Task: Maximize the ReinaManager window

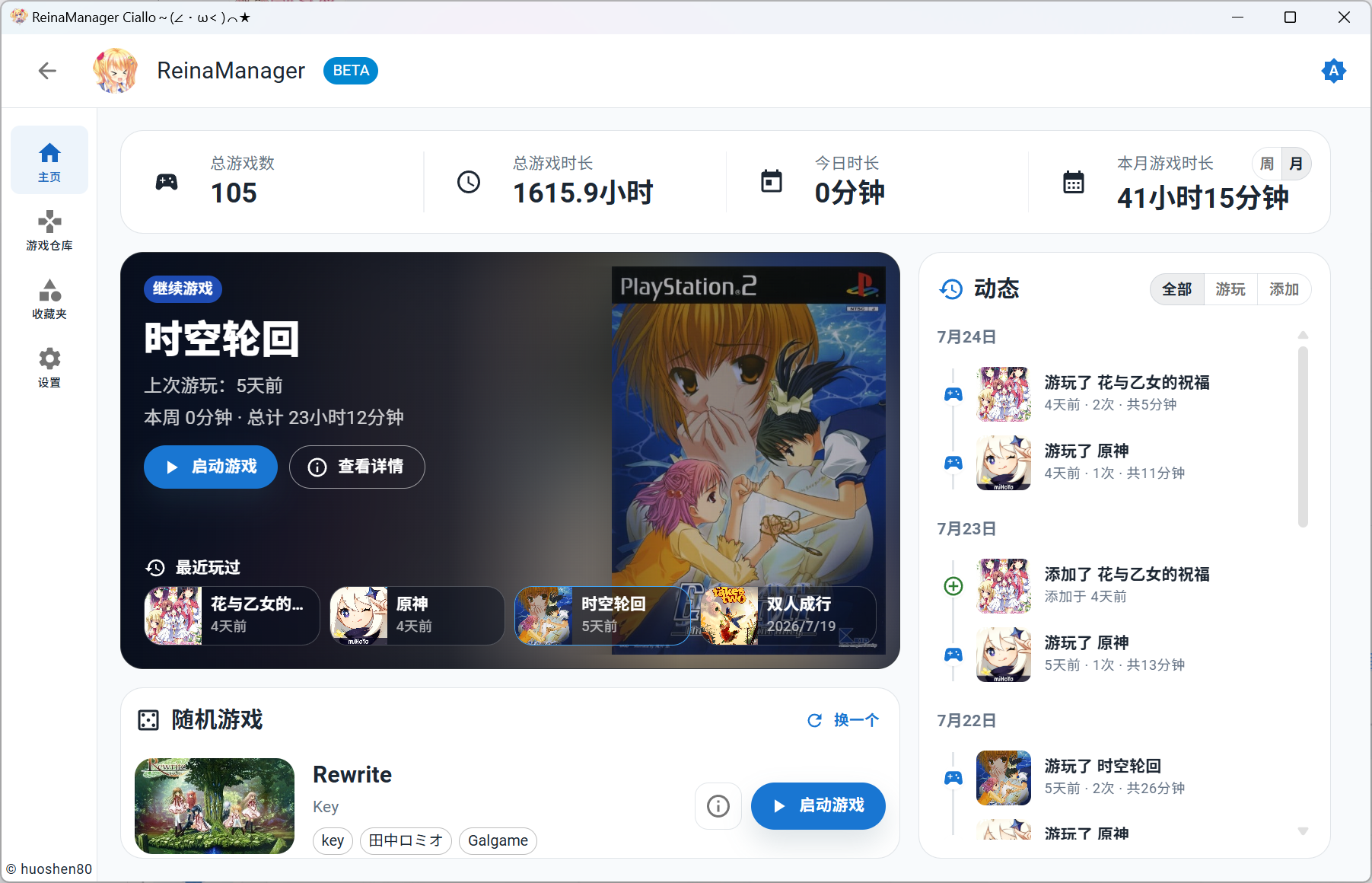Action: pos(1290,18)
